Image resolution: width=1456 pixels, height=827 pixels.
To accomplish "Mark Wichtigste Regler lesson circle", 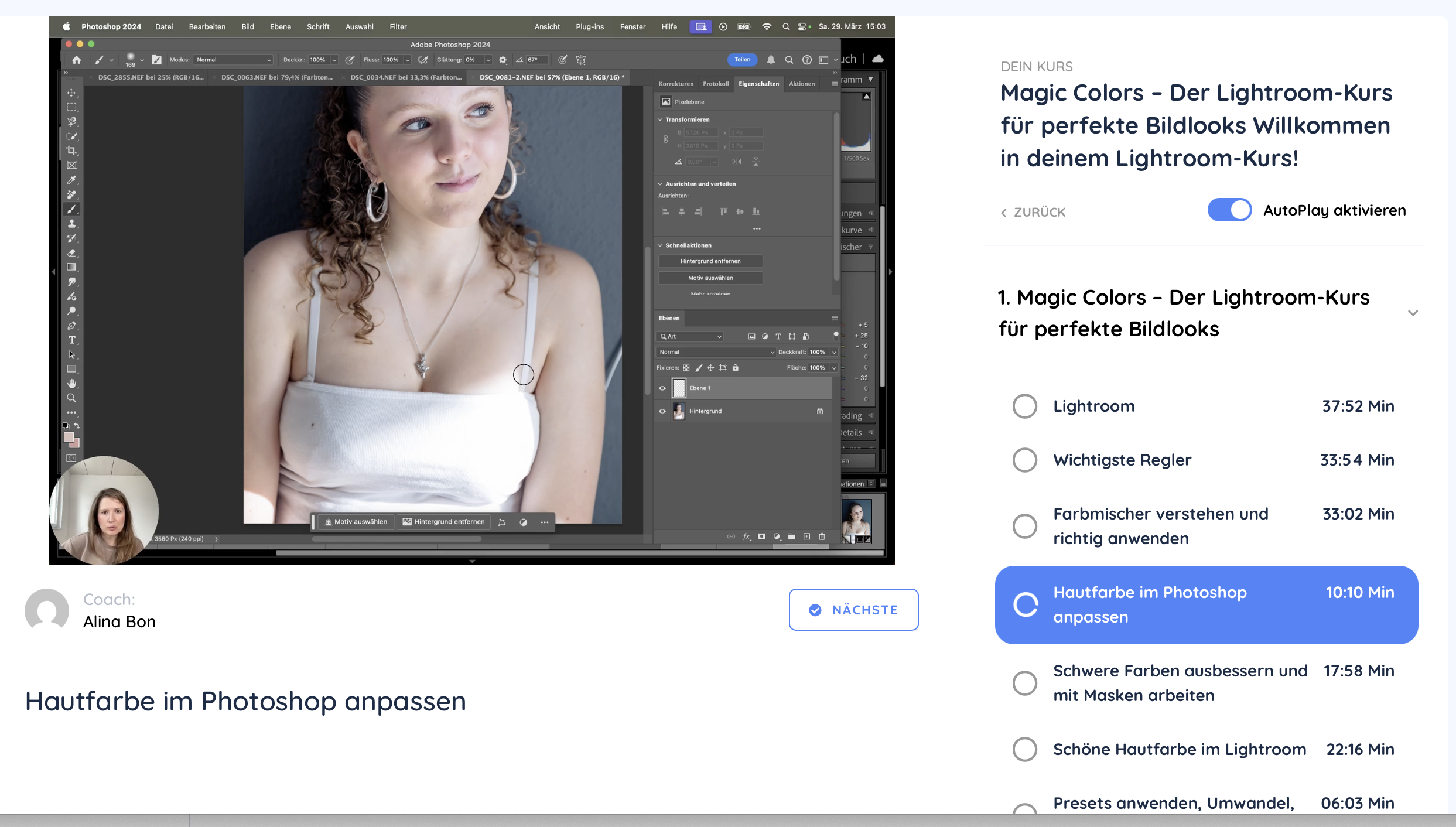I will [x=1024, y=460].
